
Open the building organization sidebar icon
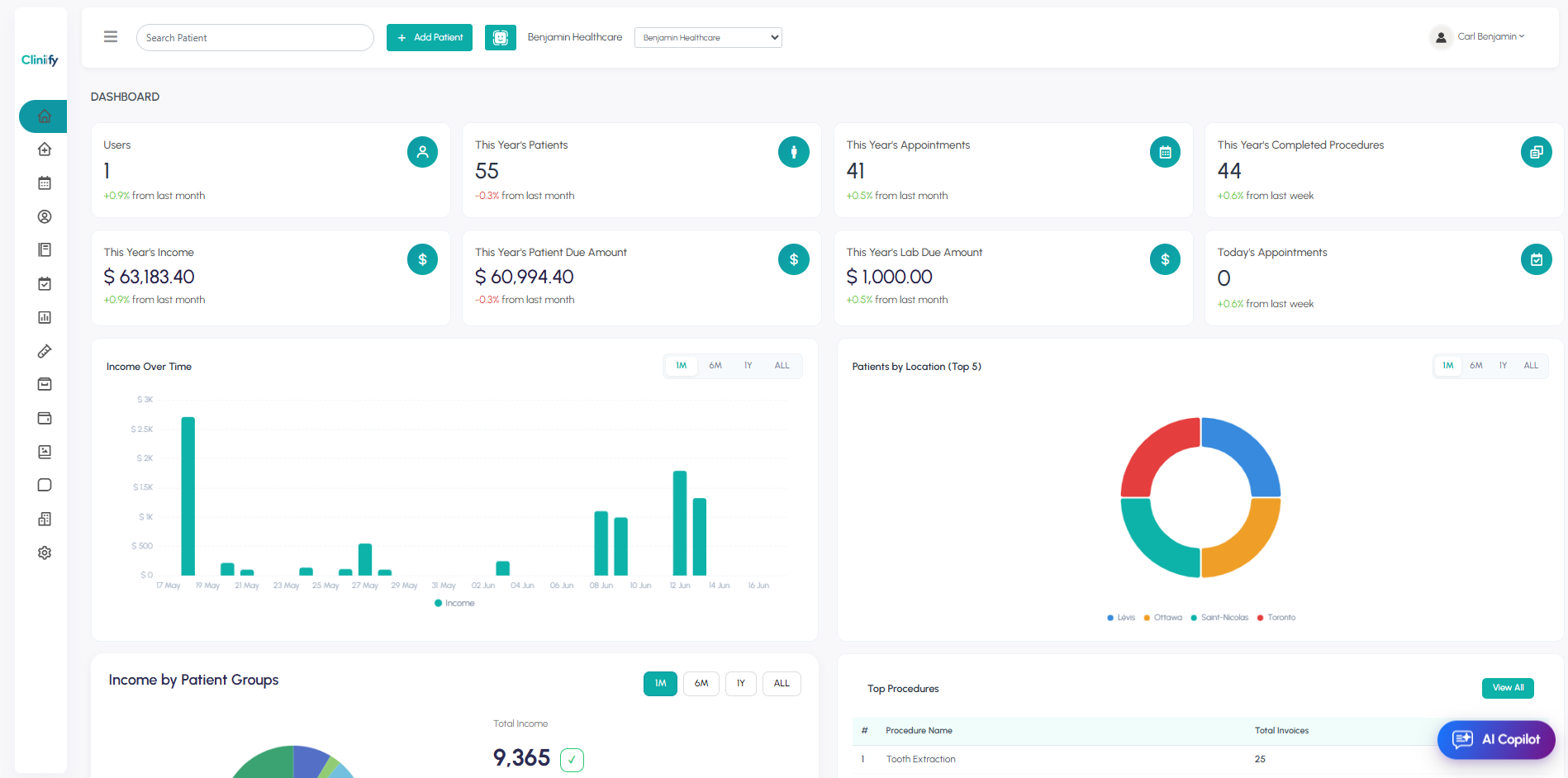45,519
